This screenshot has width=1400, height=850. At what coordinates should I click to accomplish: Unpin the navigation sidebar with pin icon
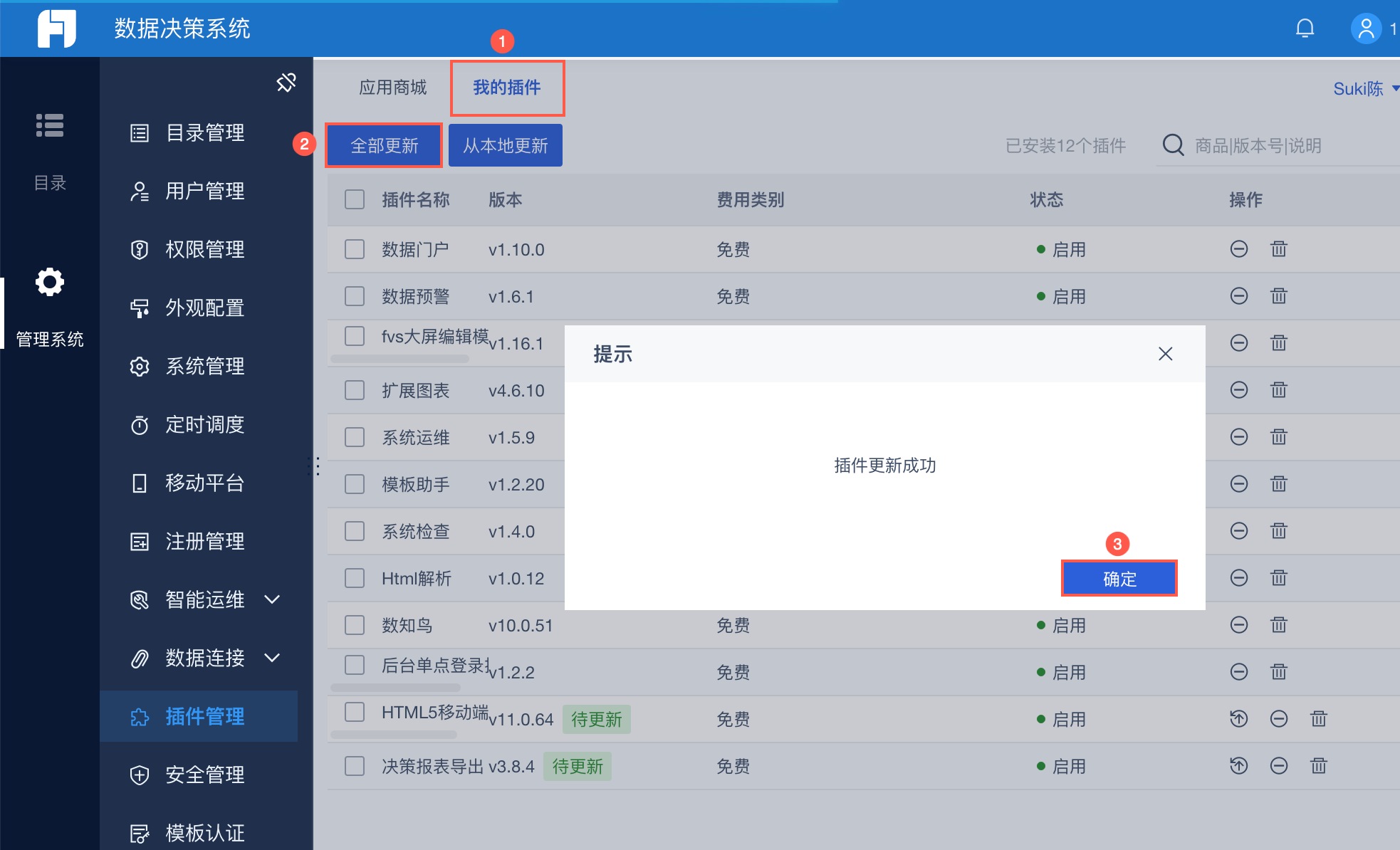point(286,83)
